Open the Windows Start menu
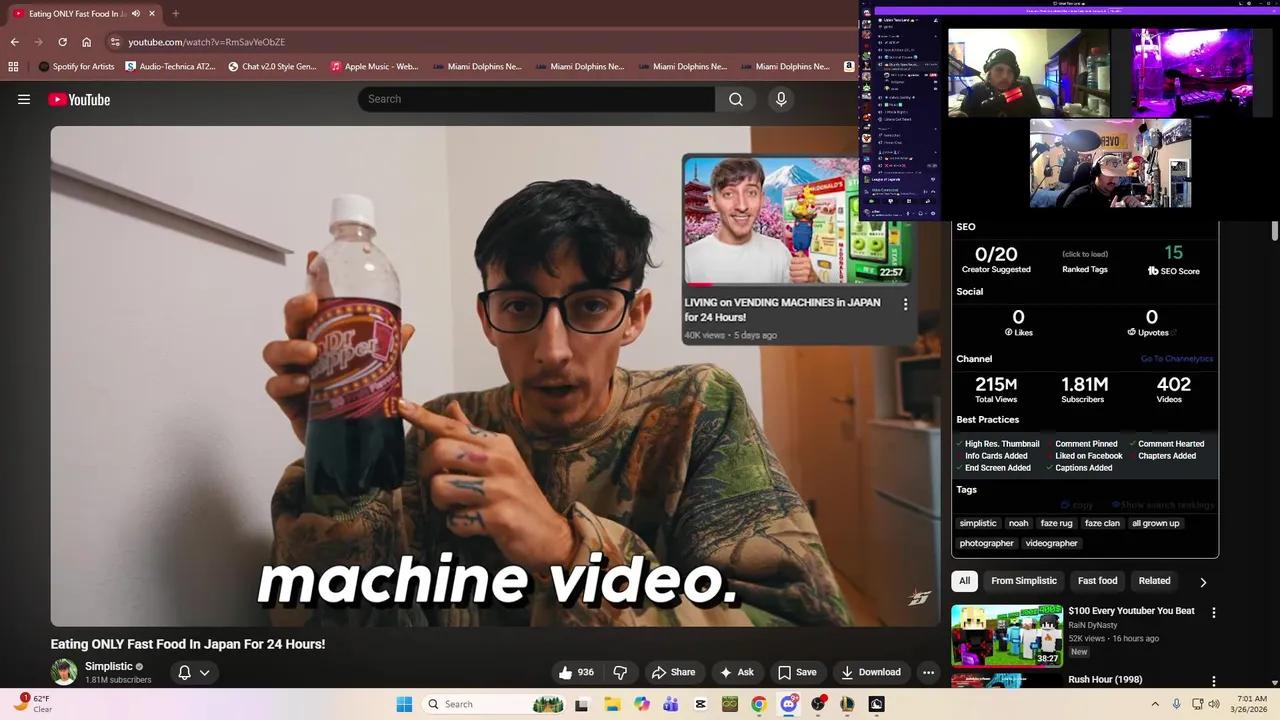 coord(404,704)
